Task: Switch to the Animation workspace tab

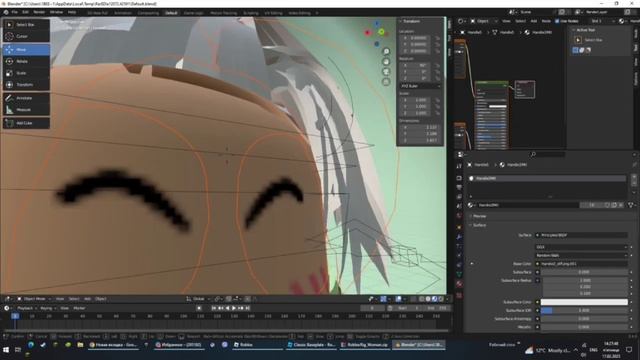Action: pos(122,13)
